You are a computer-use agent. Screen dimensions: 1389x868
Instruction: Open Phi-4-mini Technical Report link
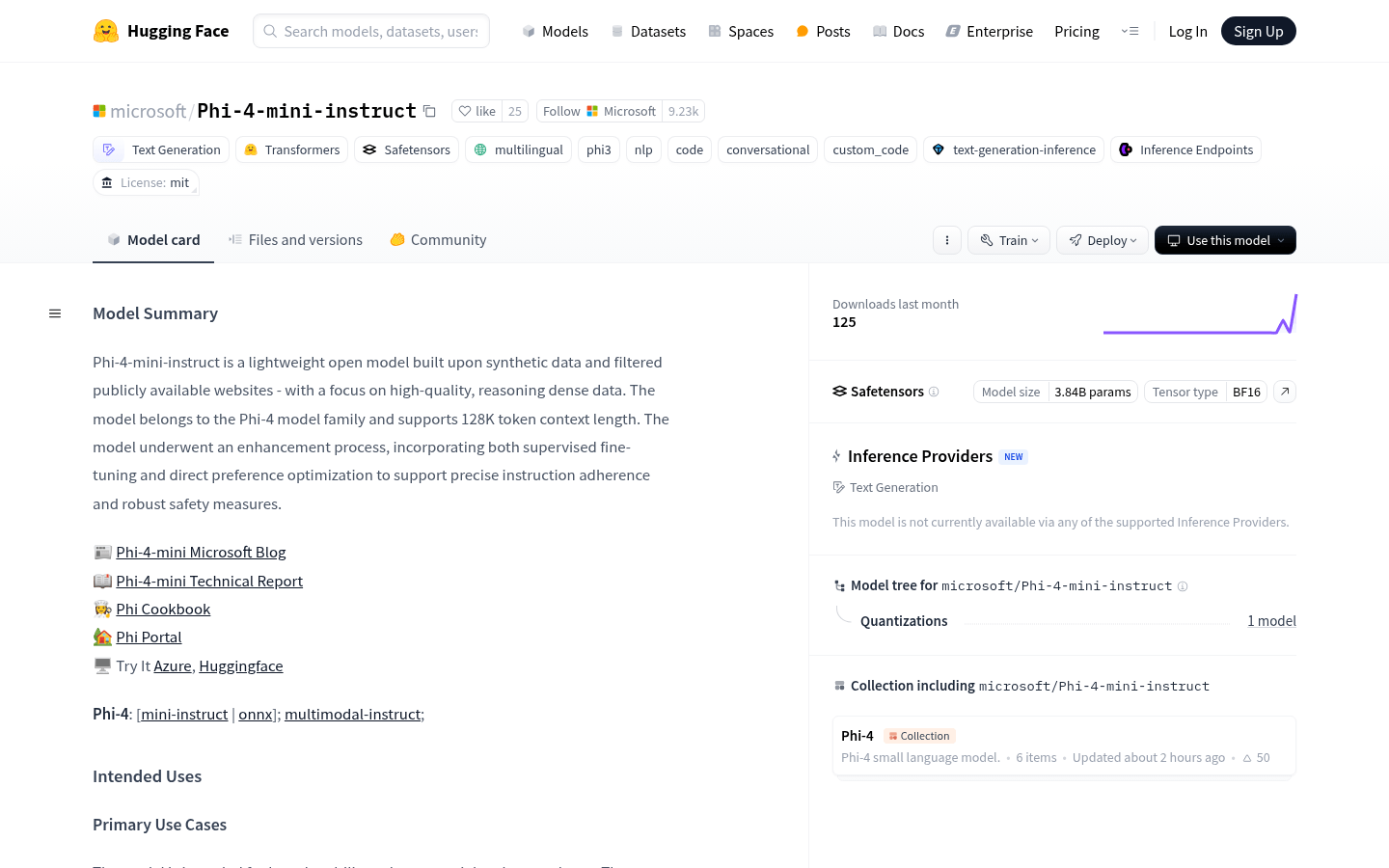coord(209,582)
